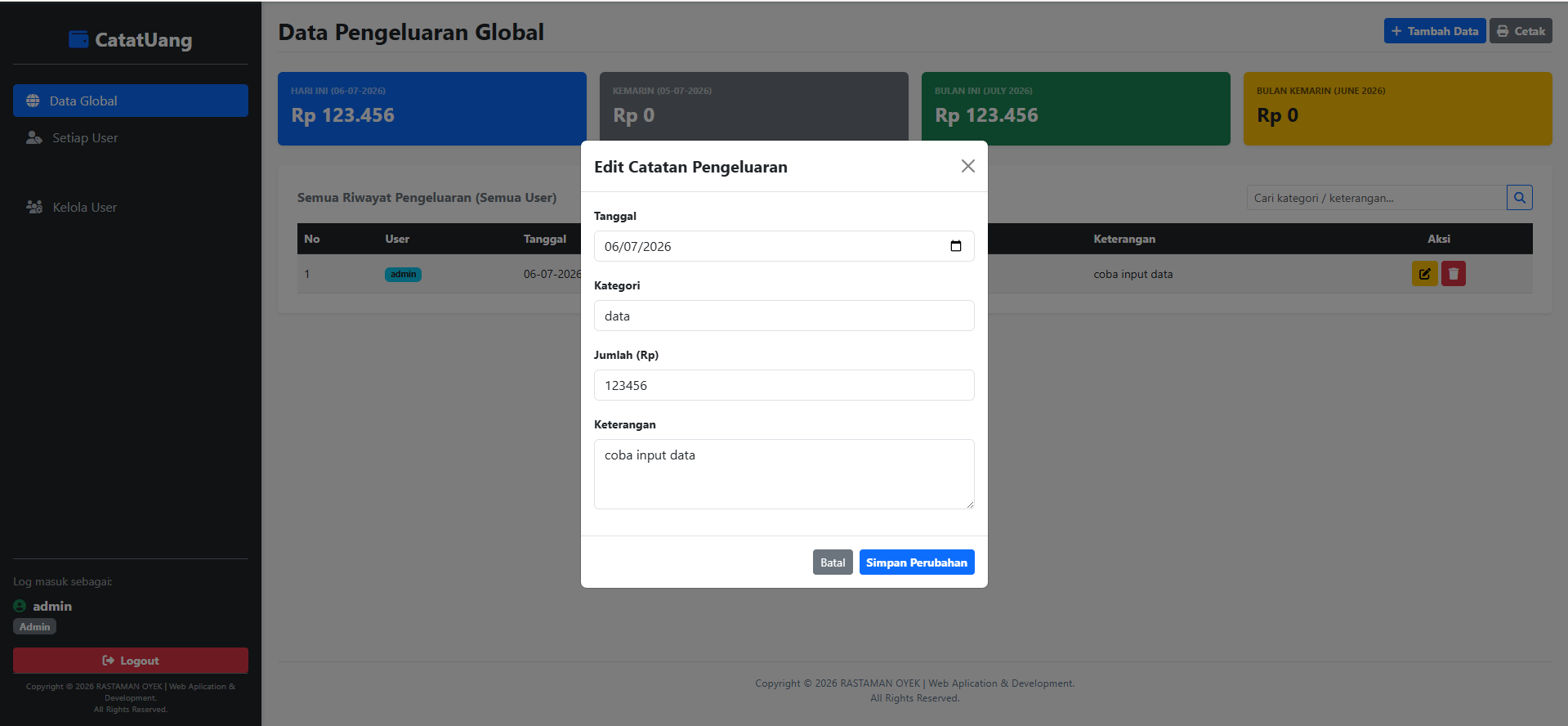This screenshot has width=1568, height=726.
Task: Click the admin badge in table row 1
Action: (x=403, y=274)
